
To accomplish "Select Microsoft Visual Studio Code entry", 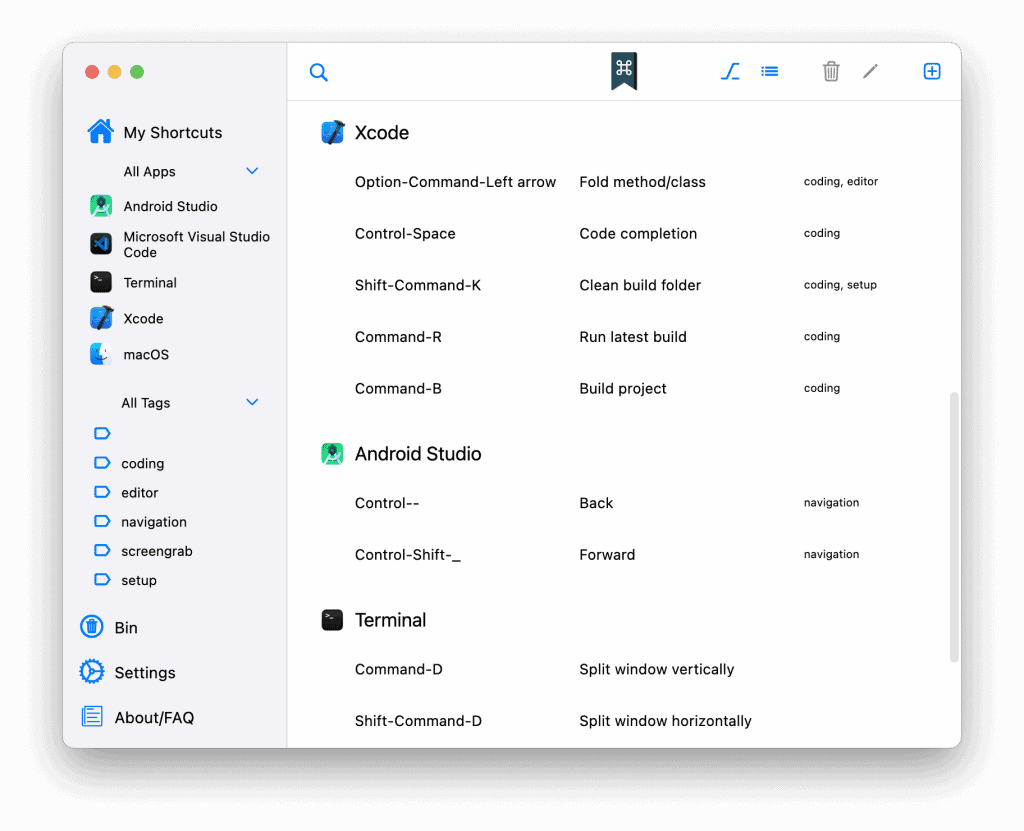I will 196,244.
